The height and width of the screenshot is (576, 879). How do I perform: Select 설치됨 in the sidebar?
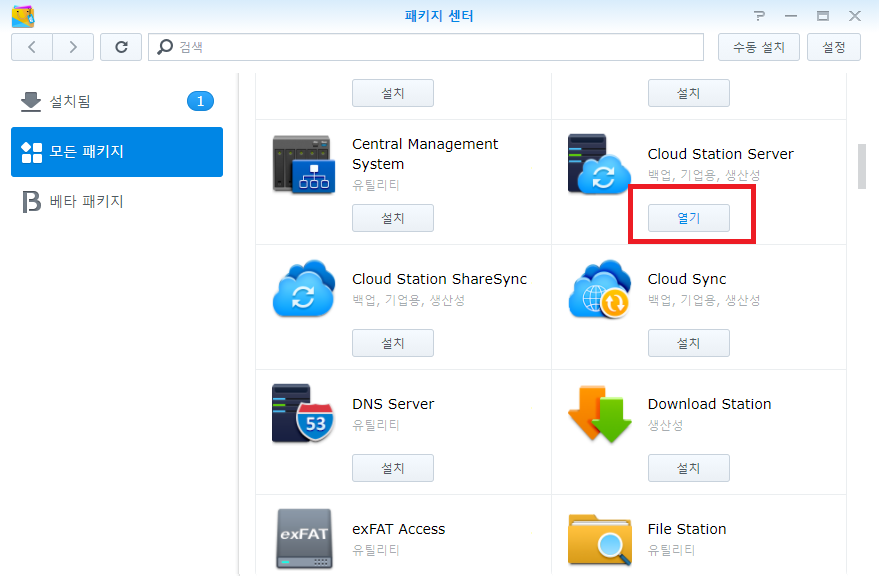[x=117, y=102]
